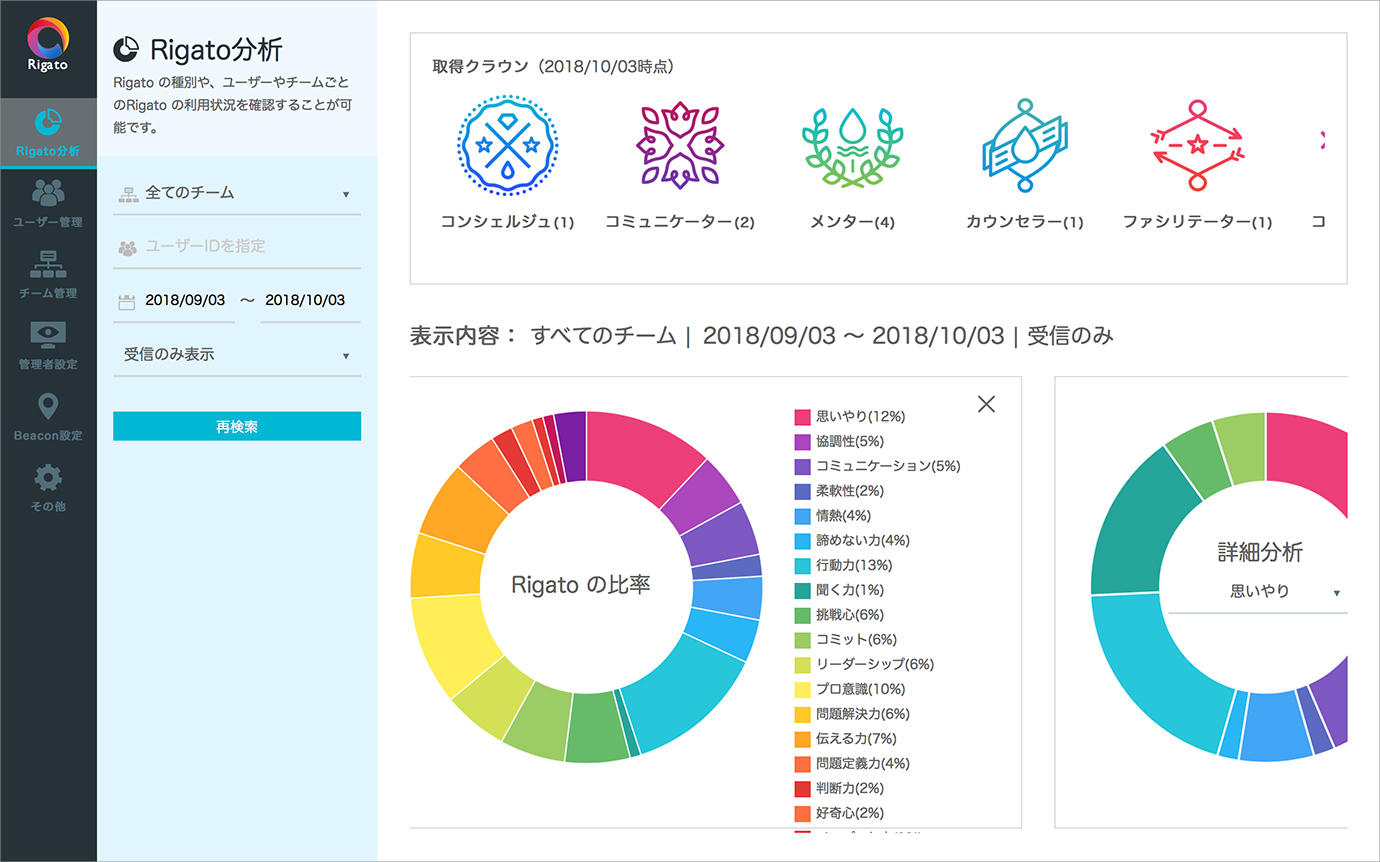Click the Rigato分析 page heading

(216, 49)
